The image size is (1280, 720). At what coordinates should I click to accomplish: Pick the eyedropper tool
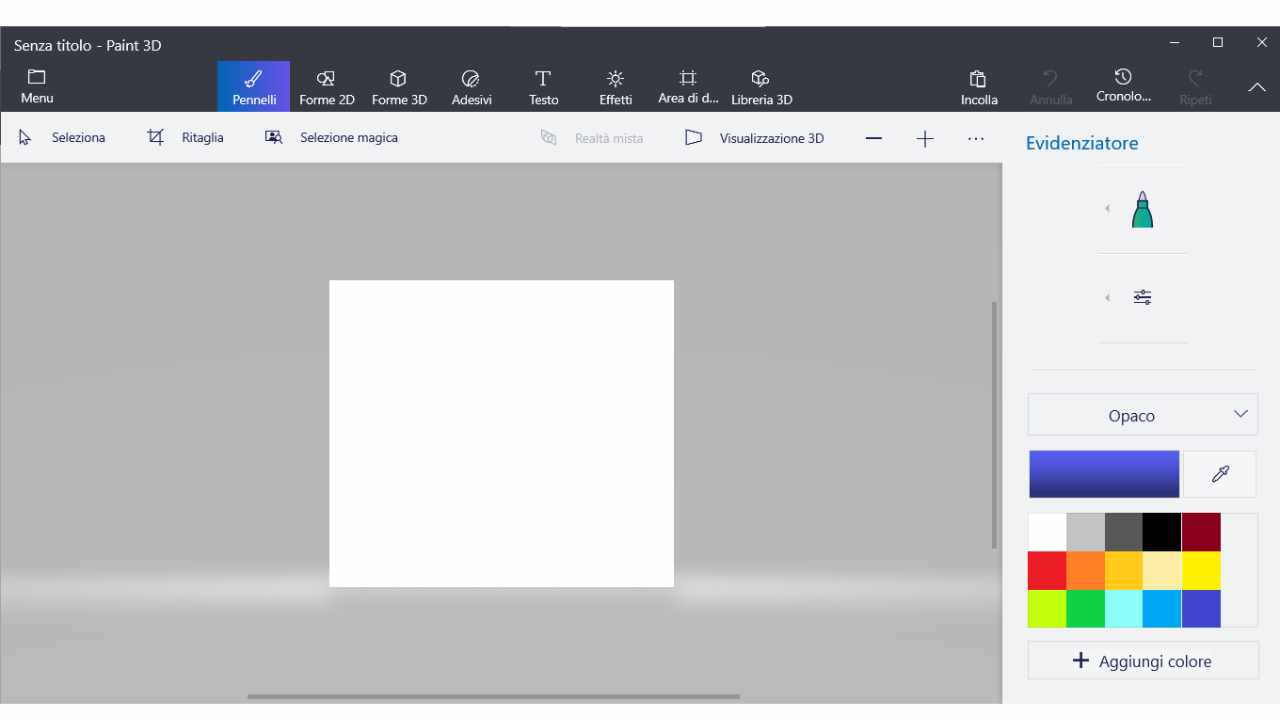tap(1220, 474)
